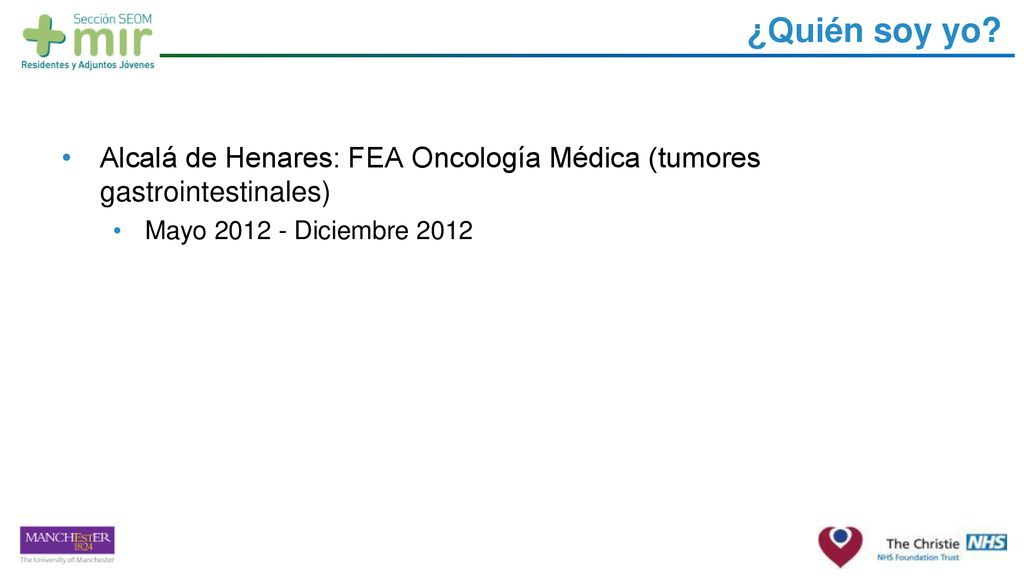
Task: Click the sub-bullet dot before Mayo 2012
Action: [118, 231]
